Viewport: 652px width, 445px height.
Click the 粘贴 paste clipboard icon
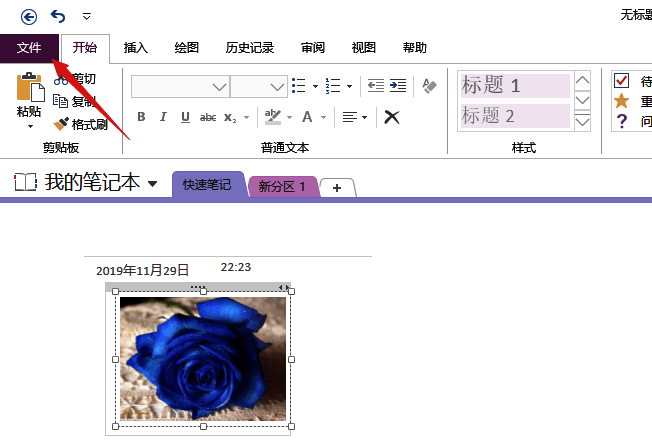(x=30, y=87)
